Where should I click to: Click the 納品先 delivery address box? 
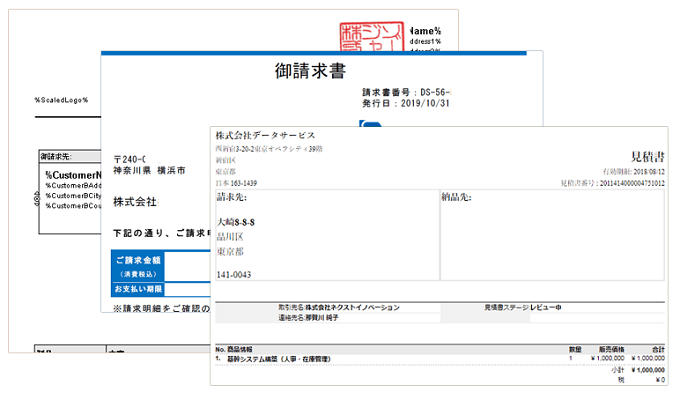552,236
